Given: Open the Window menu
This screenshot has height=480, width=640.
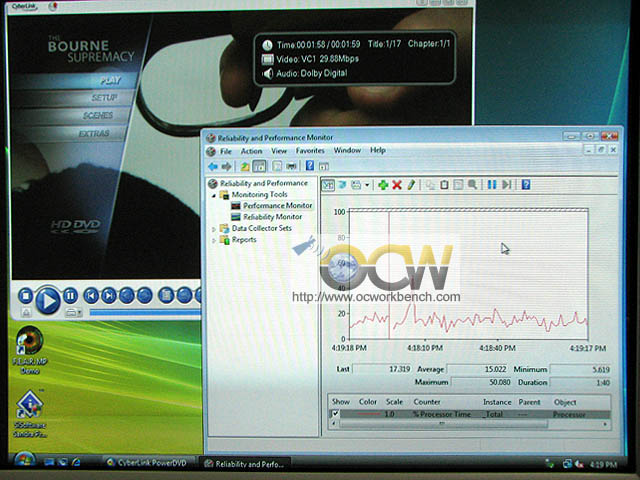Looking at the screenshot, I should pyautogui.click(x=347, y=150).
